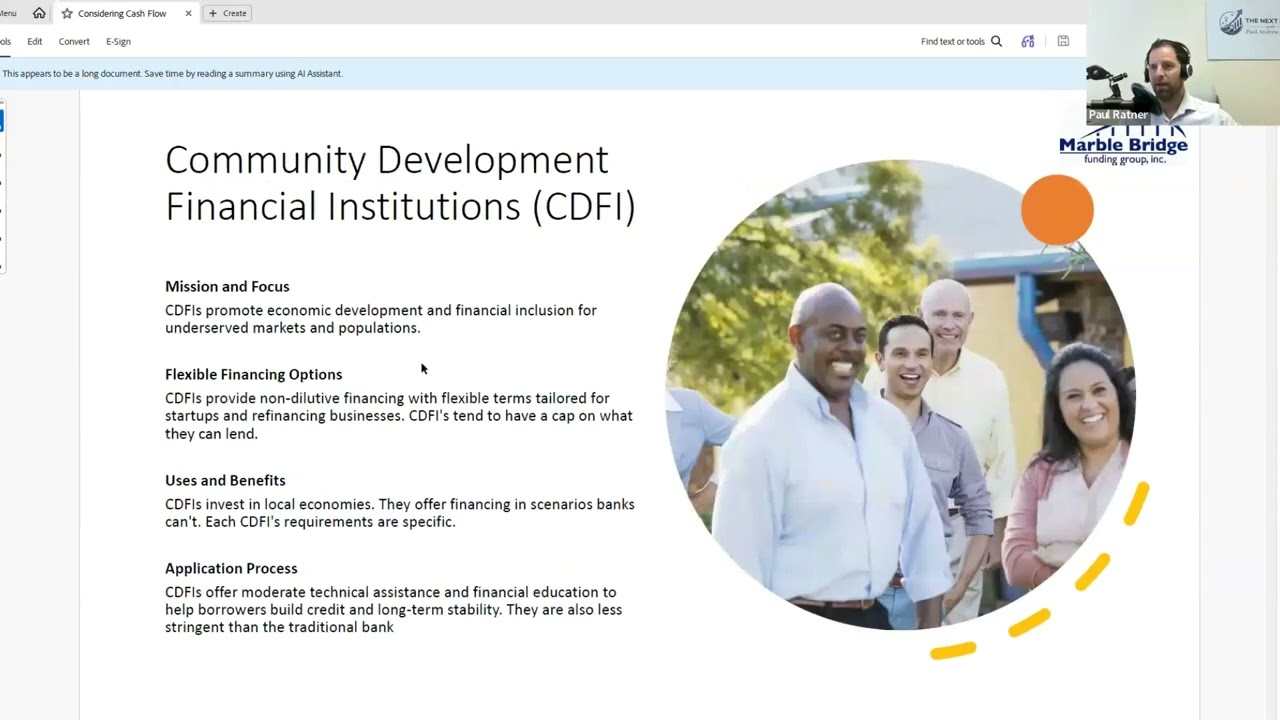Click the Marble Bridge funding group logo
This screenshot has height=720, width=1280.
click(x=1123, y=145)
